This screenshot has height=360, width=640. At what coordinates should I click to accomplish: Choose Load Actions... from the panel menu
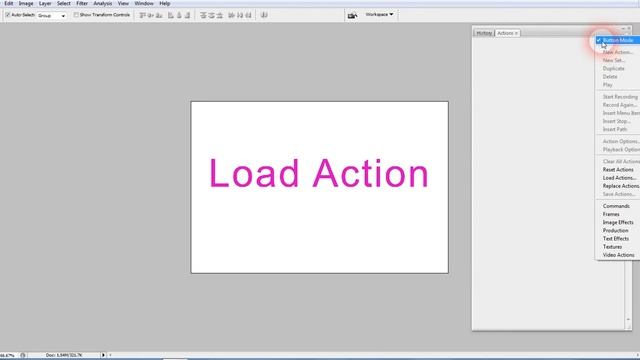pos(619,178)
